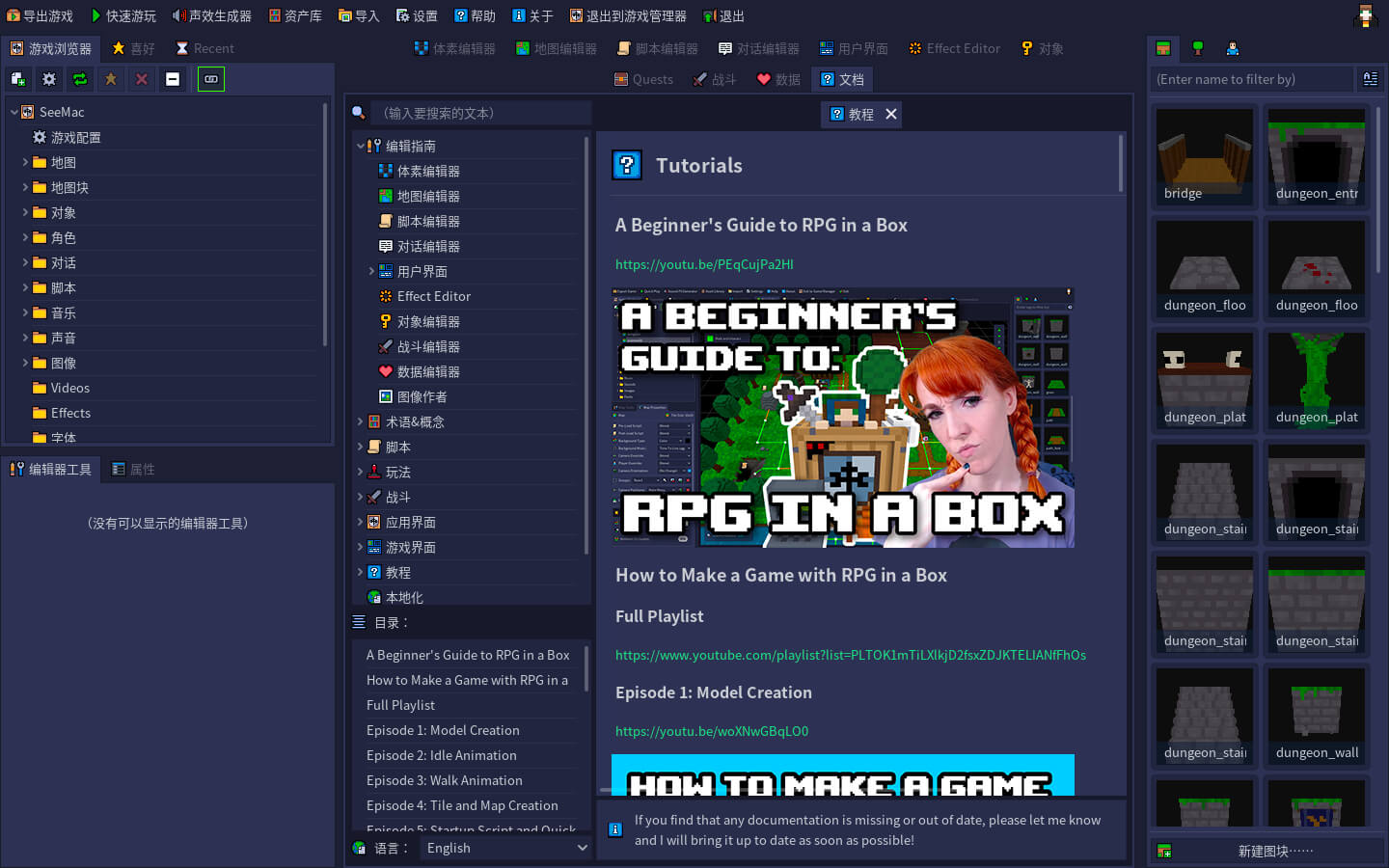Click 快速游玩 play button
The image size is (1389, 868).
[123, 16]
